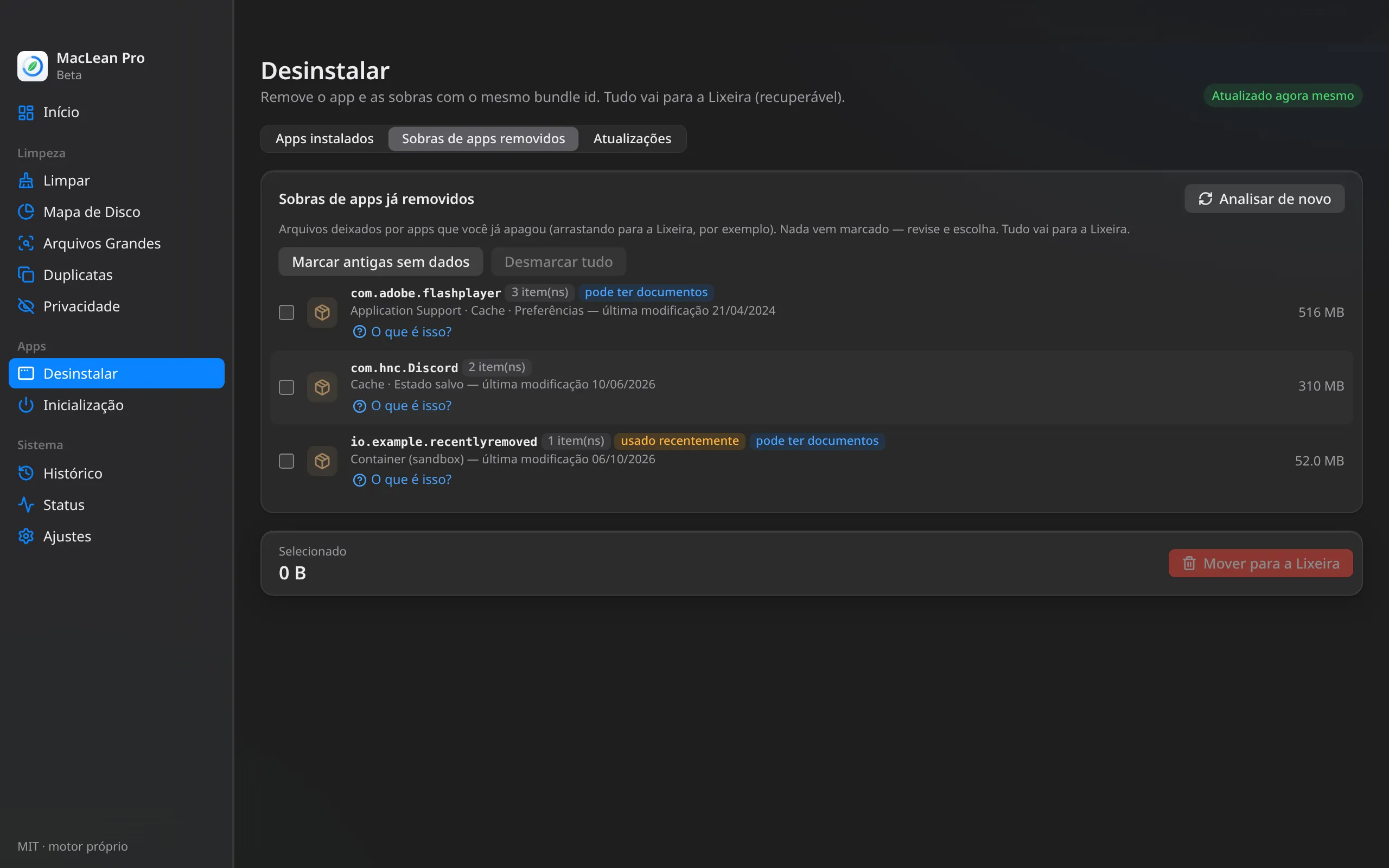Click package icon for com.adobe.flashplayer
The height and width of the screenshot is (868, 1389).
click(322, 312)
